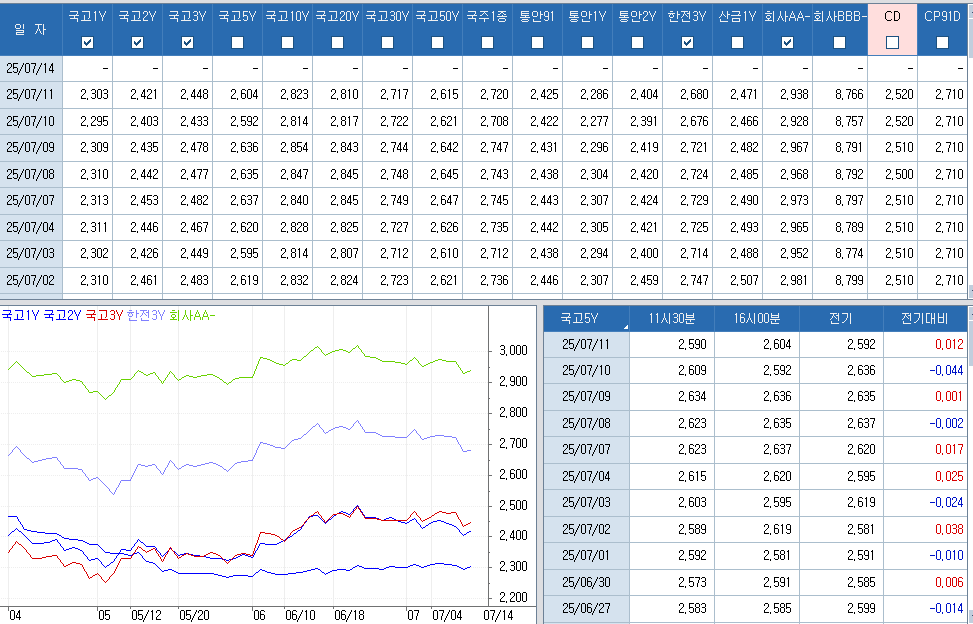This screenshot has height=624, width=973.
Task: Check the highlighted CD checkbox
Action: click(x=892, y=42)
